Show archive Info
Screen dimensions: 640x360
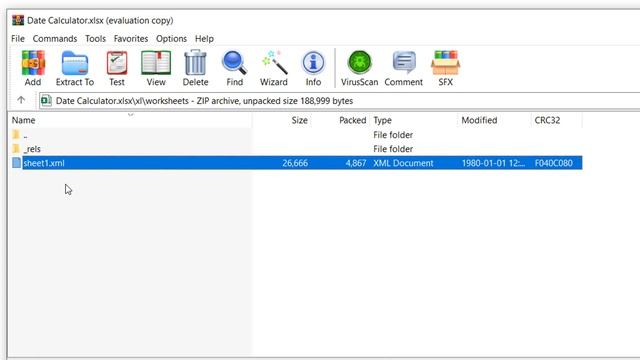(313, 68)
